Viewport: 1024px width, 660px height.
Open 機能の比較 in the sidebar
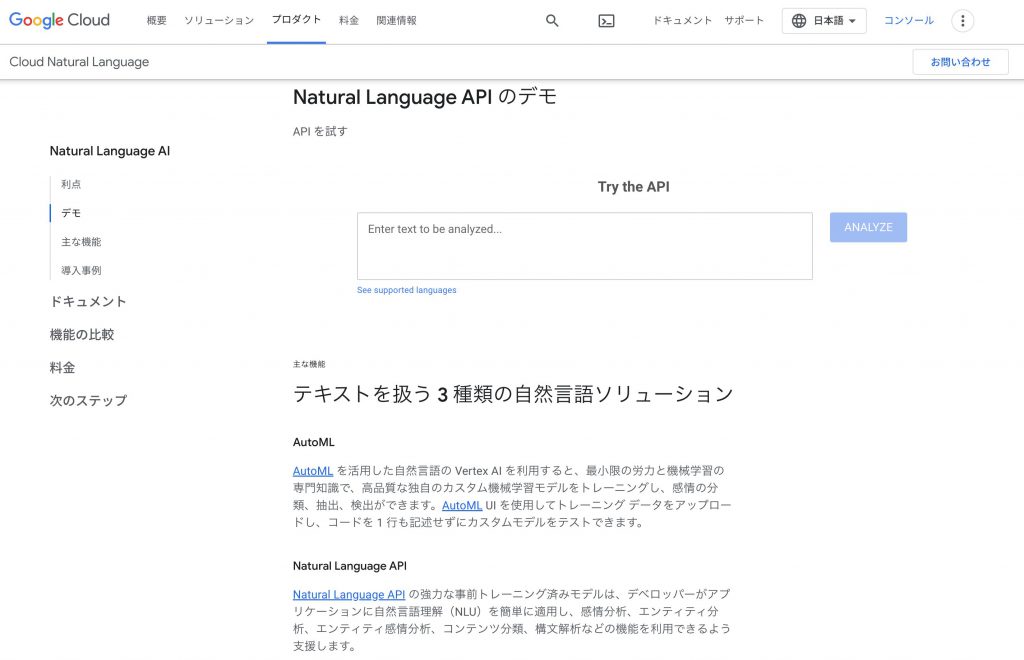click(82, 335)
